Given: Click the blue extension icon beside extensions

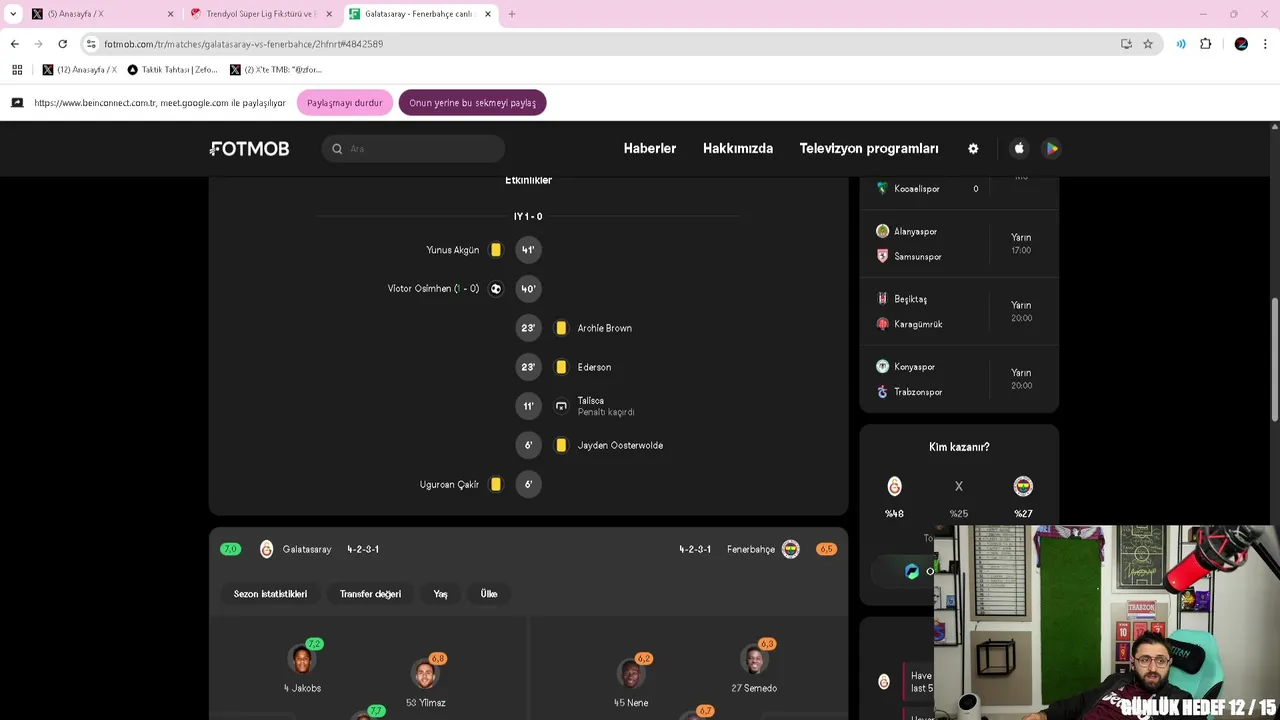Looking at the screenshot, I should point(1181,44).
